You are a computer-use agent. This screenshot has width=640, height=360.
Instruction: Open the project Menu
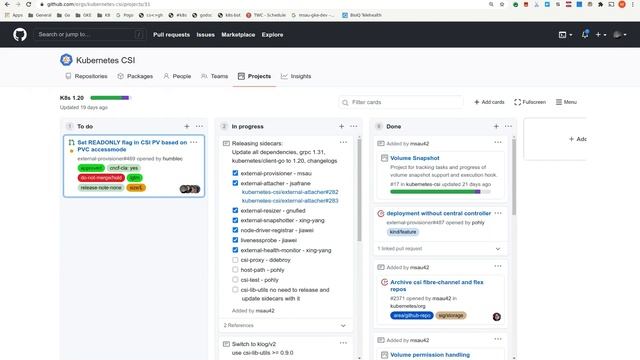coord(566,102)
